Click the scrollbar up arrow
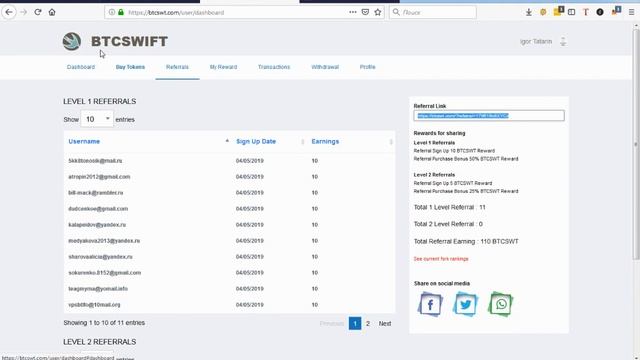 [636, 25]
